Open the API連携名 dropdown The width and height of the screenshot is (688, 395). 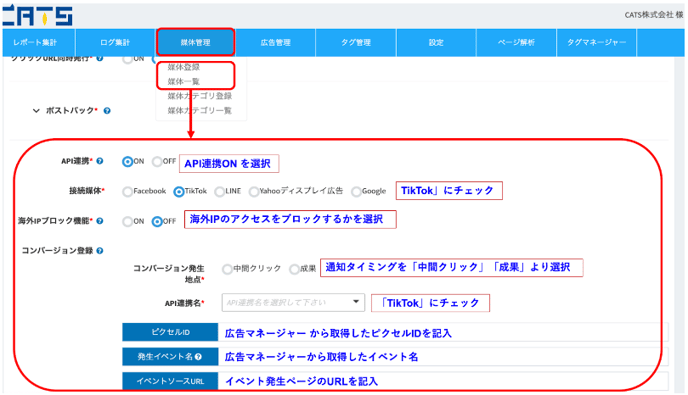[293, 302]
